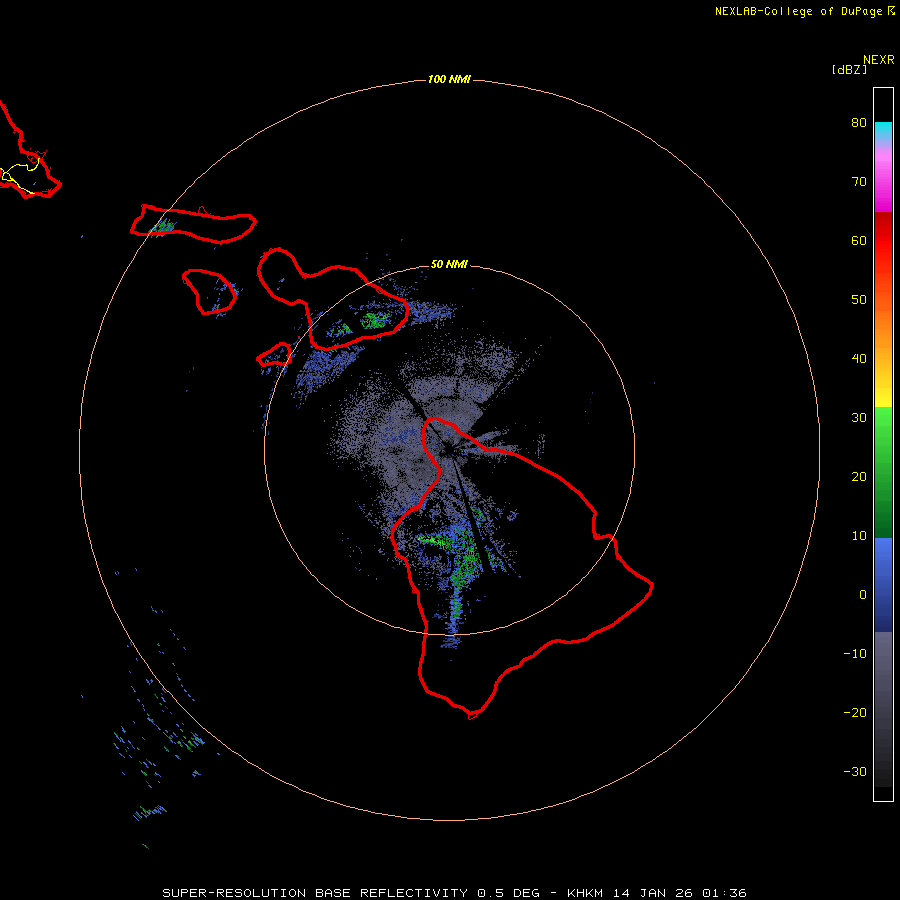900x900 pixels.
Task: Click the 0 dBZ scale value
Action: (x=863, y=595)
